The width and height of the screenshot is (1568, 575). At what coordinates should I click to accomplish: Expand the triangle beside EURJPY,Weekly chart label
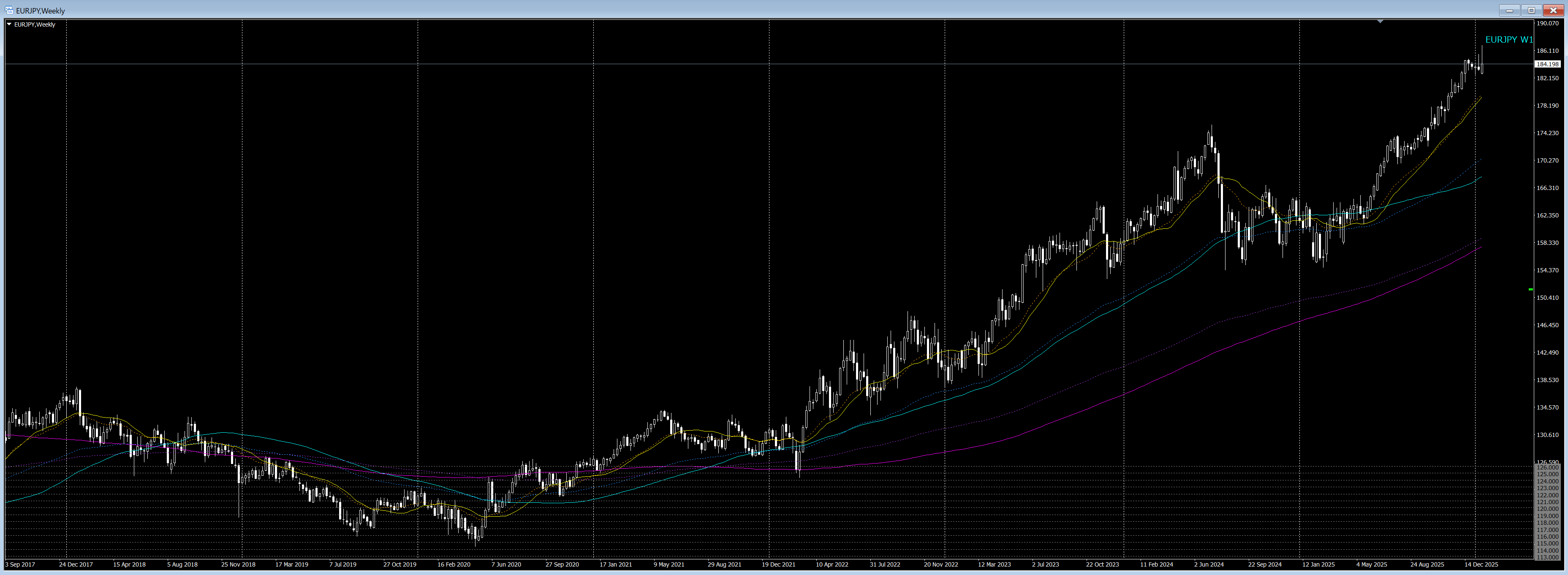9,24
